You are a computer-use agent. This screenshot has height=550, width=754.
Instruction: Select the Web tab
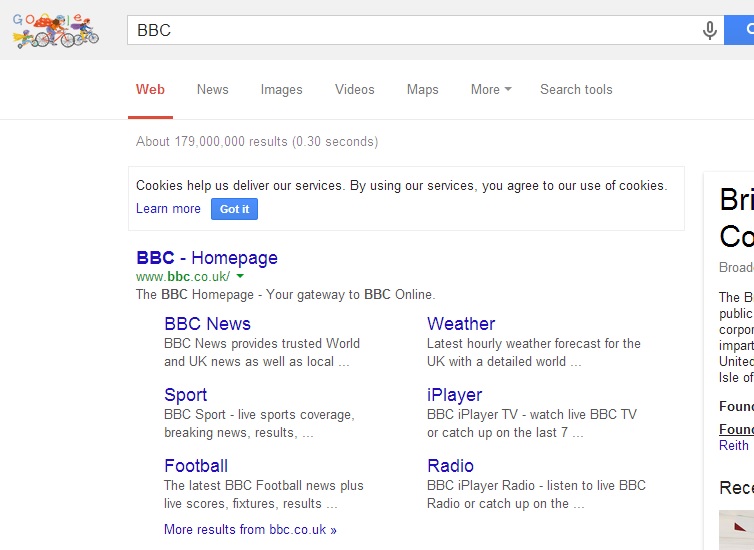coord(150,89)
